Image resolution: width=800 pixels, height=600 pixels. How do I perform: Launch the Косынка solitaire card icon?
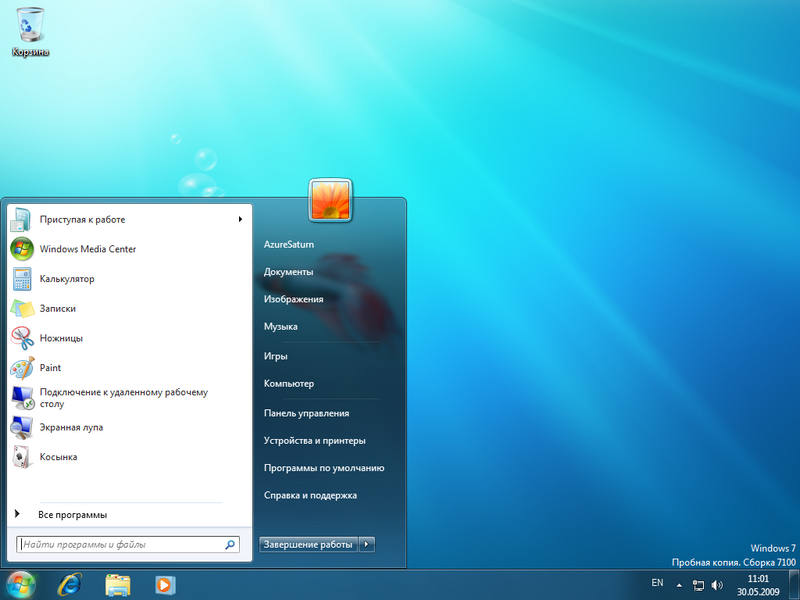pos(22,457)
